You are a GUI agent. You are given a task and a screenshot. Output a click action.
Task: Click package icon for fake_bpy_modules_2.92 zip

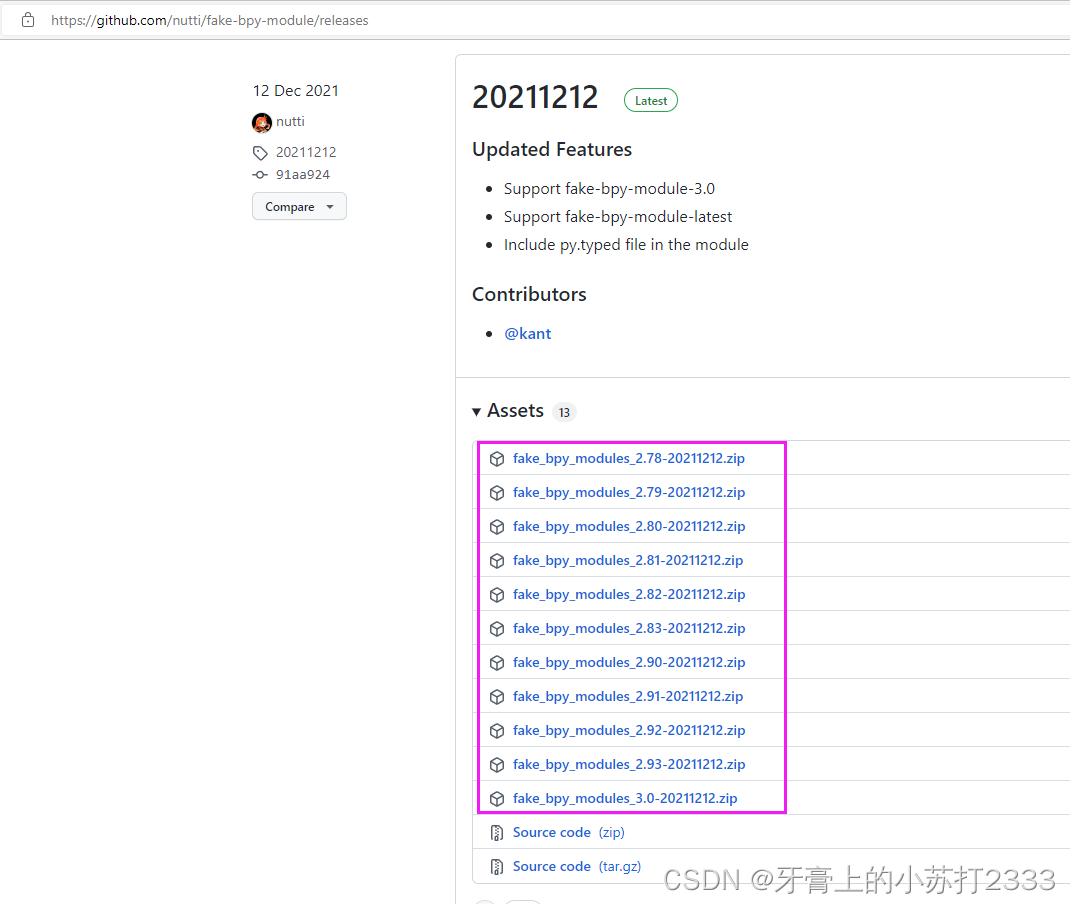pyautogui.click(x=497, y=731)
